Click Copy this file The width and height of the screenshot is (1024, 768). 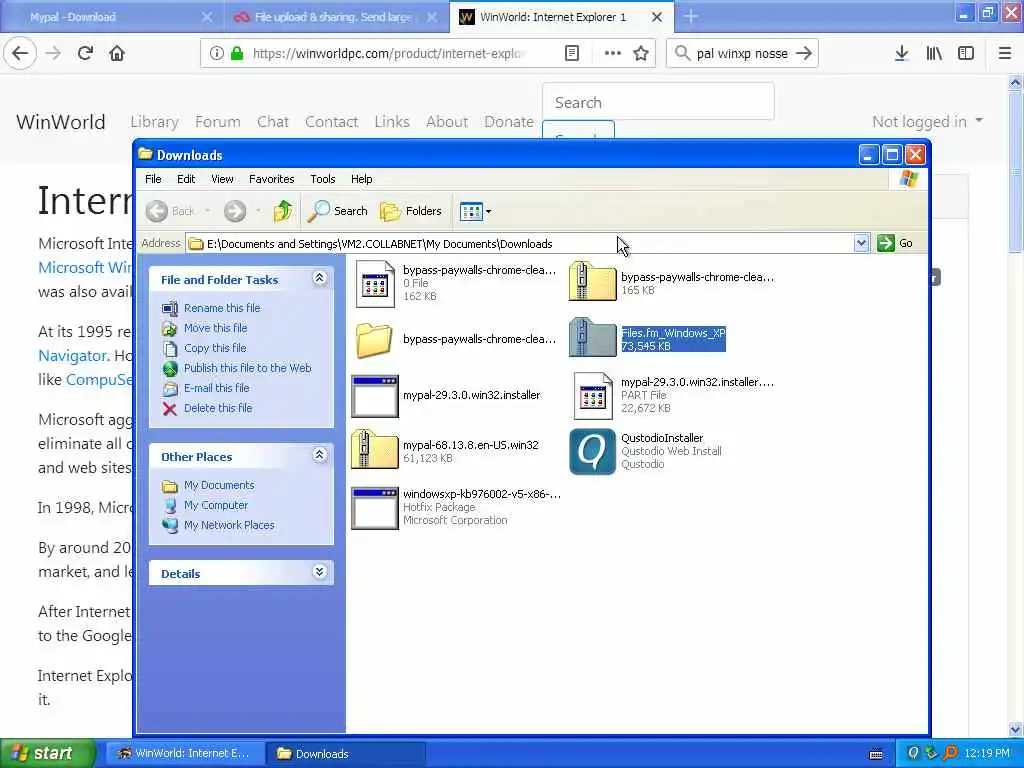click(215, 348)
